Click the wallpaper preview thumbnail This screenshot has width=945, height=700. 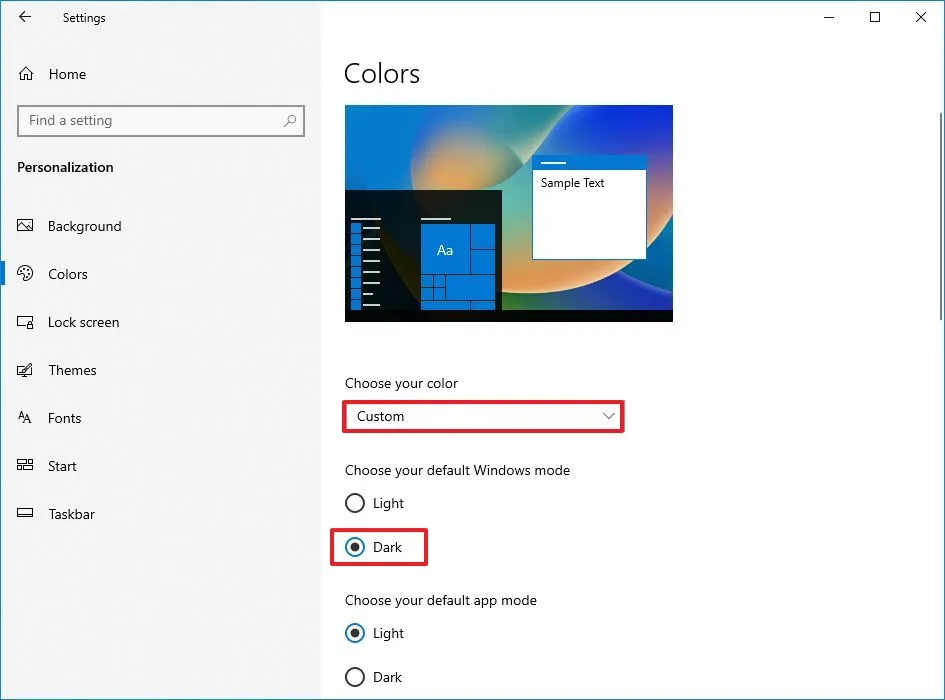pos(508,212)
